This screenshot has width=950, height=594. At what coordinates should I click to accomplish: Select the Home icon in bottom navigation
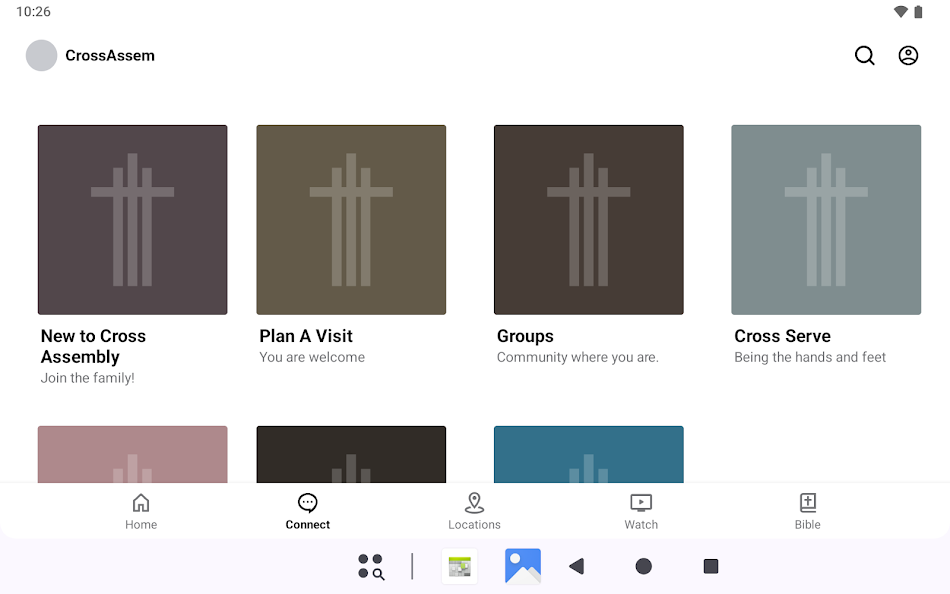coord(140,503)
